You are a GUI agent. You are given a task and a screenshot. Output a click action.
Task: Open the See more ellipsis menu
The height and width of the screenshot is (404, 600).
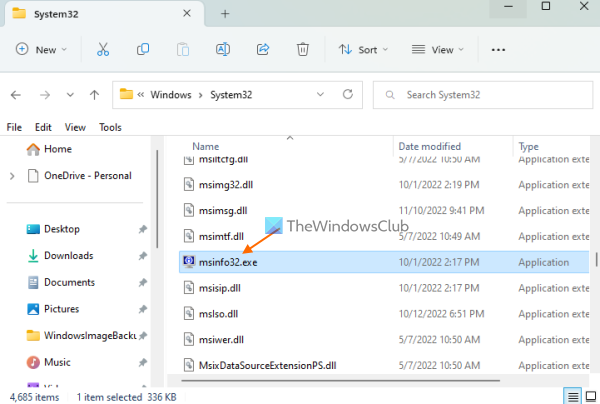click(498, 50)
